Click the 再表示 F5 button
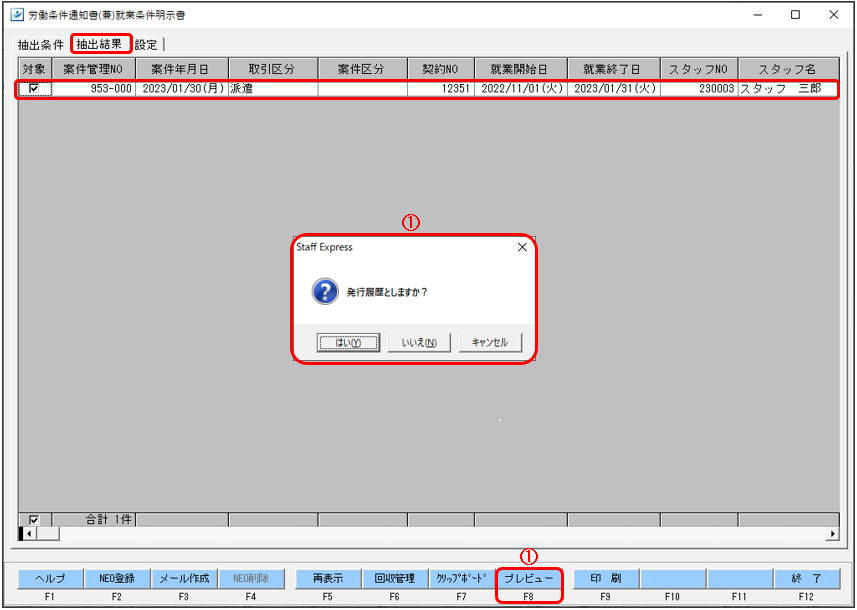The height and width of the screenshot is (610, 857). (x=328, y=578)
